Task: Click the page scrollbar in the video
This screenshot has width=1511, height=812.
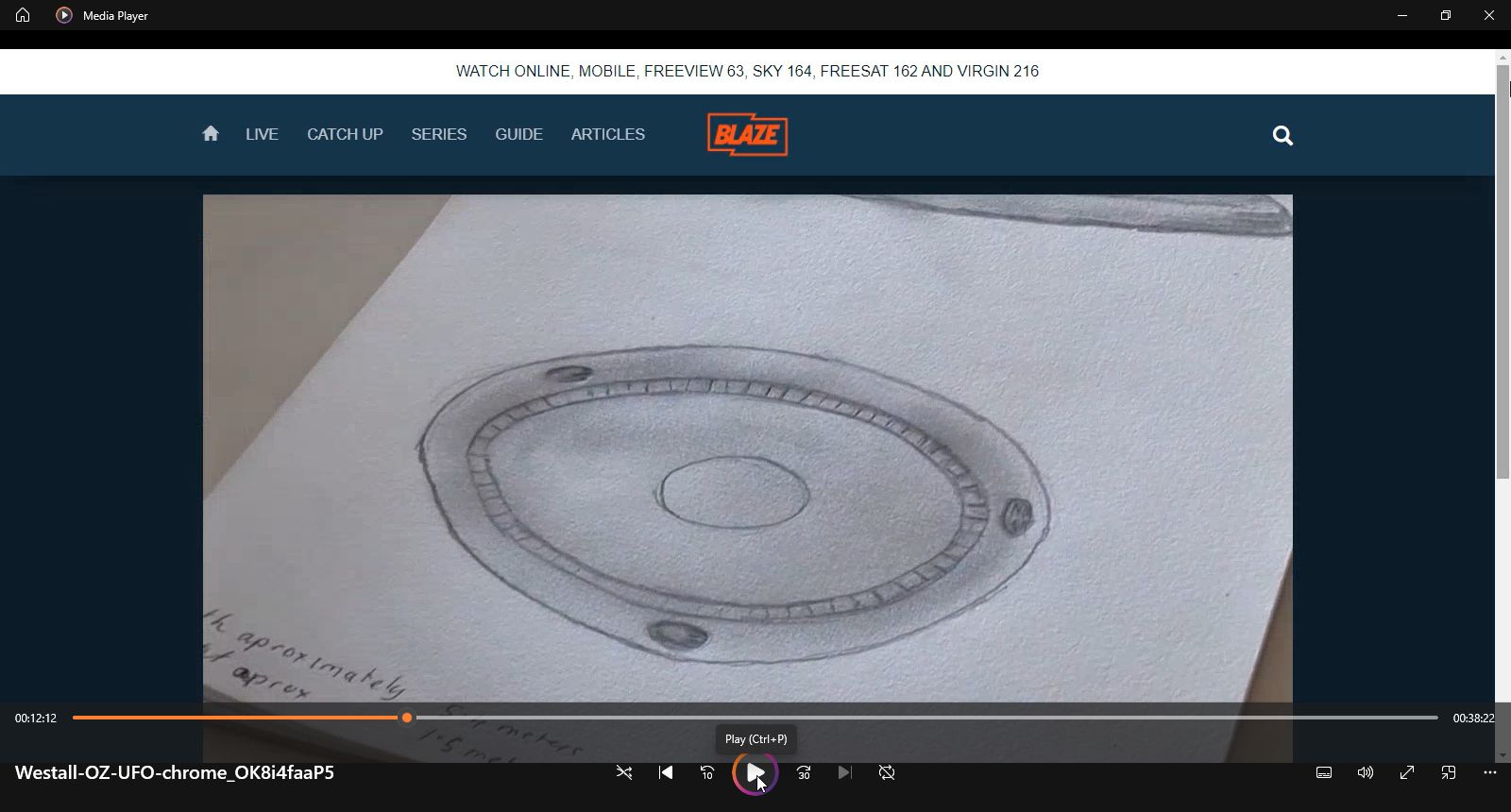Action: 1503,272
